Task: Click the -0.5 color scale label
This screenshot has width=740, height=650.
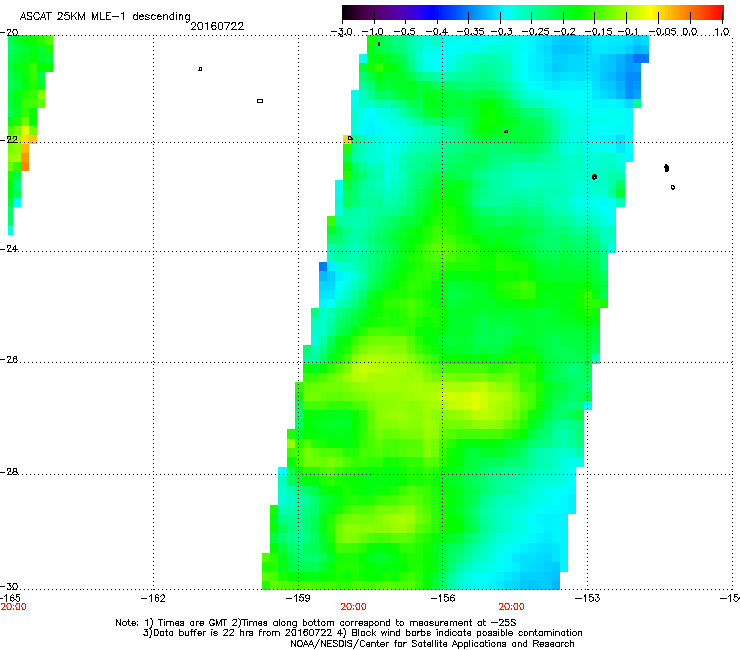Action: tap(404, 32)
